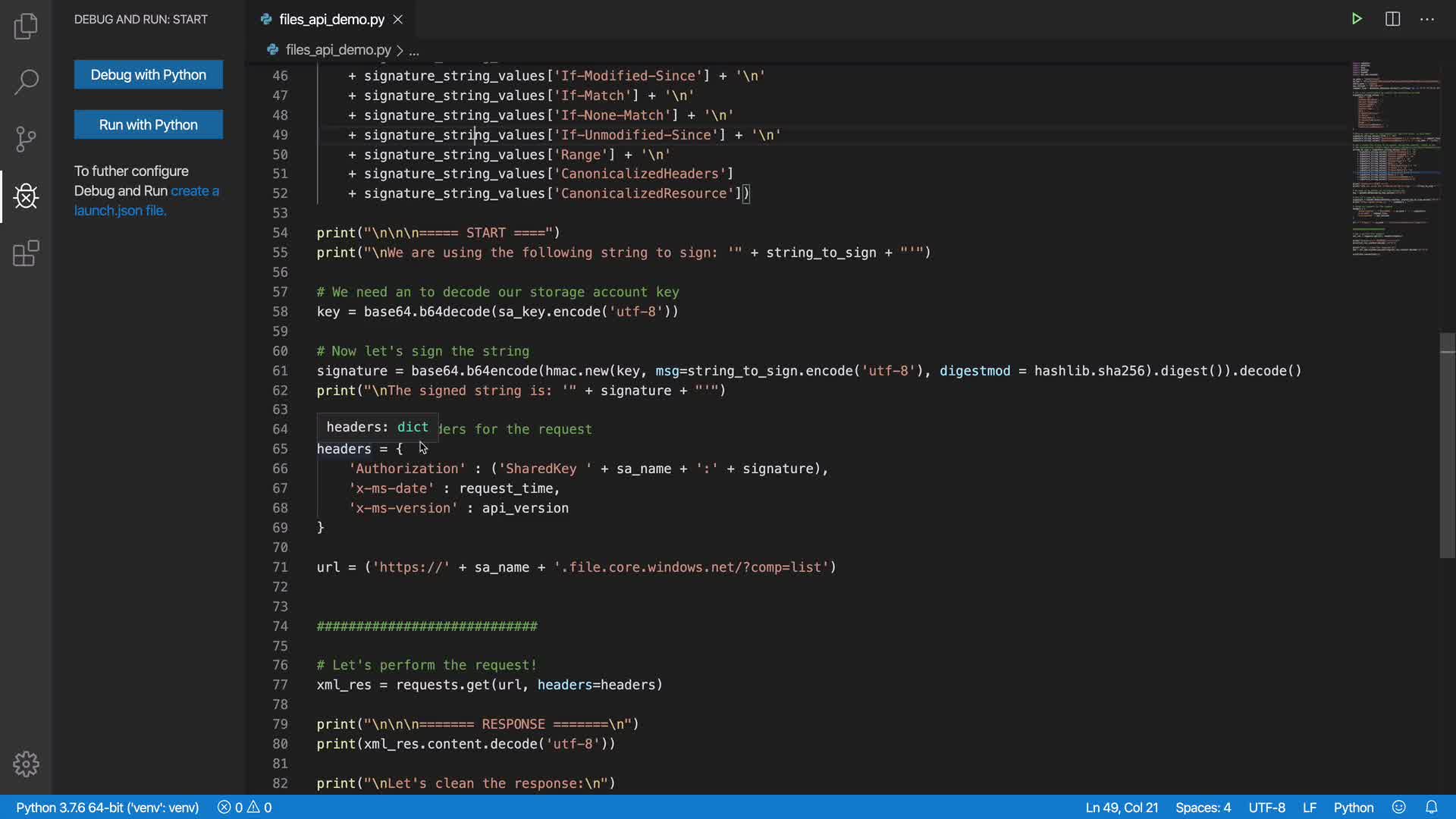The height and width of the screenshot is (819, 1456).
Task: Click the Run with Python button
Action: point(149,124)
